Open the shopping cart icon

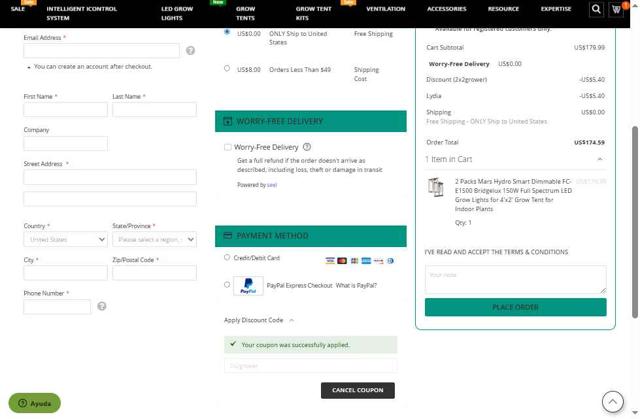pyautogui.click(x=616, y=9)
